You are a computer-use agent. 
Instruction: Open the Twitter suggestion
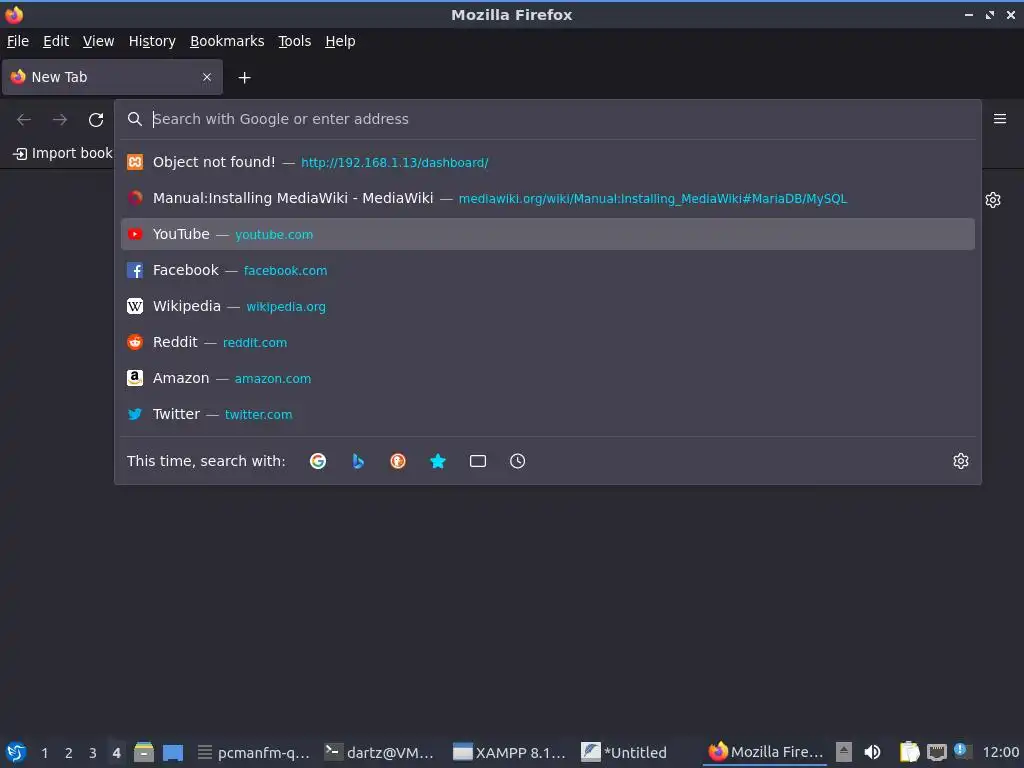coord(547,413)
